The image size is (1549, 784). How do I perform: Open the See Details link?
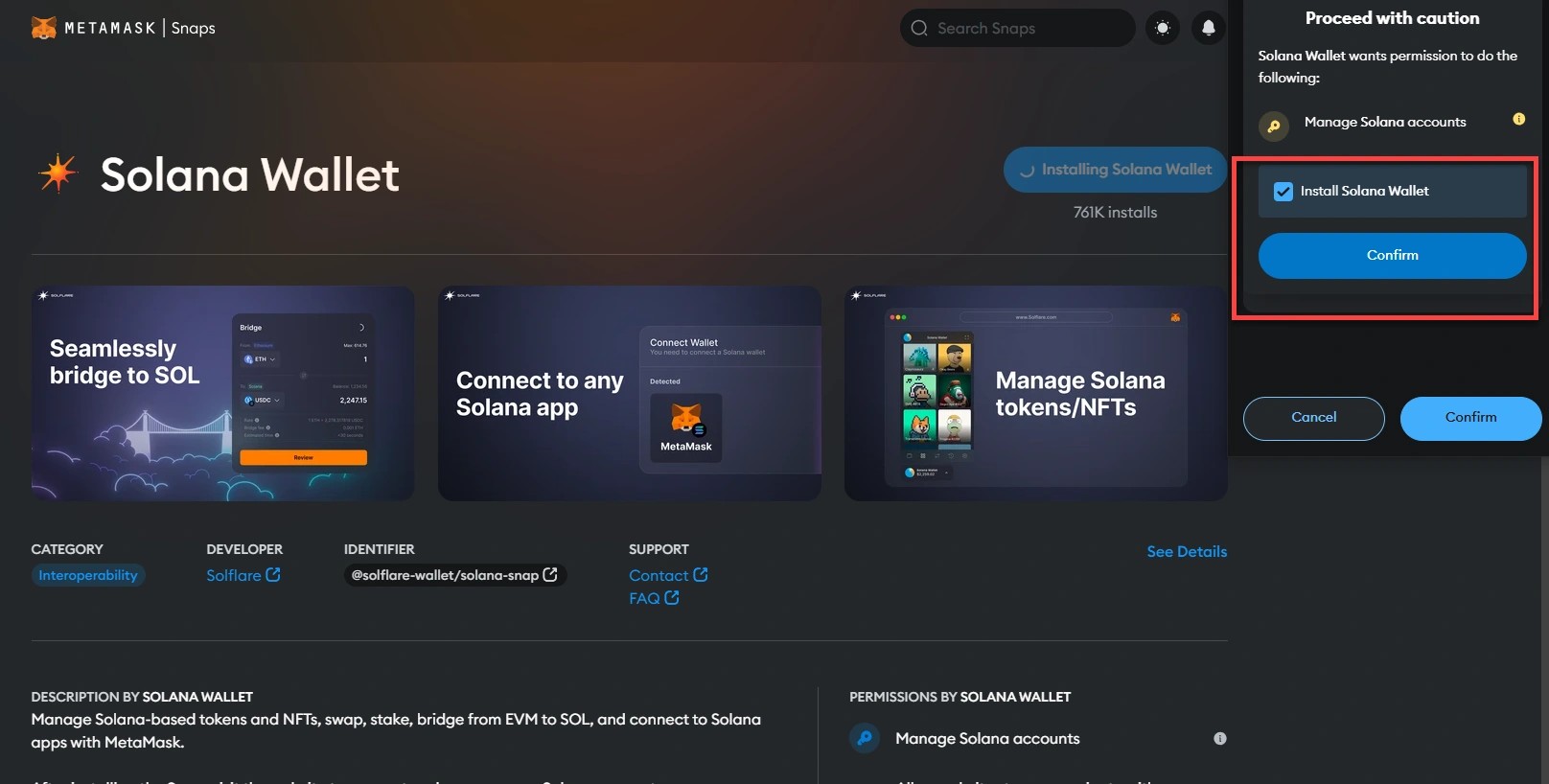pyautogui.click(x=1187, y=551)
